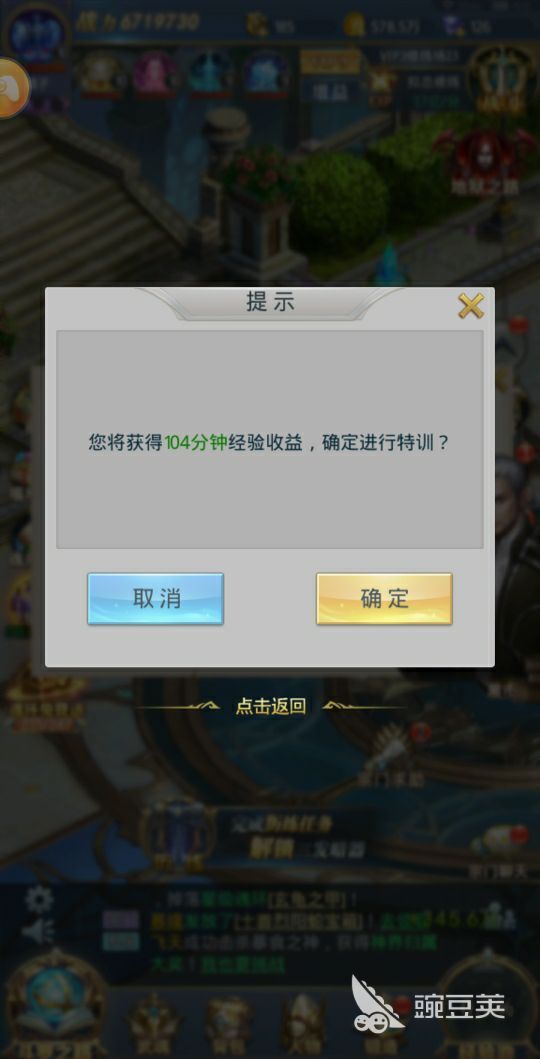Close the 提示 dialog with the X
This screenshot has width=540, height=1059.
(470, 306)
